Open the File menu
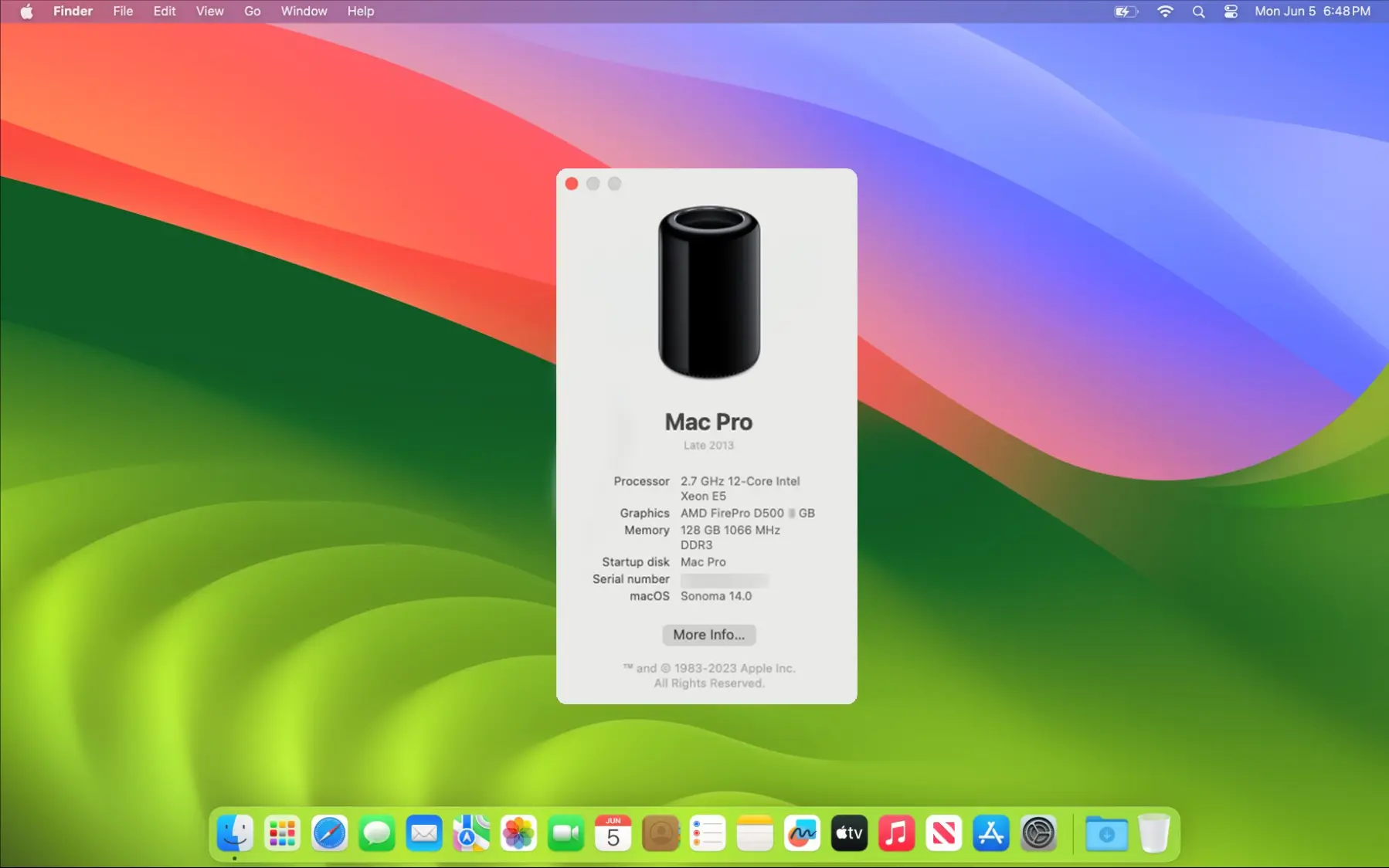1389x868 pixels. pos(123,12)
